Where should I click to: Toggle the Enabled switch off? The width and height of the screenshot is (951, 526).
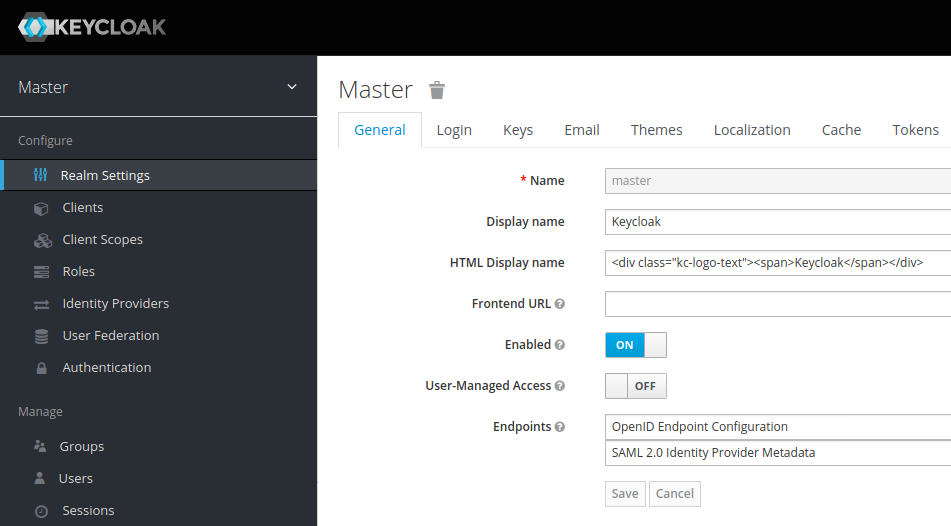click(x=636, y=345)
